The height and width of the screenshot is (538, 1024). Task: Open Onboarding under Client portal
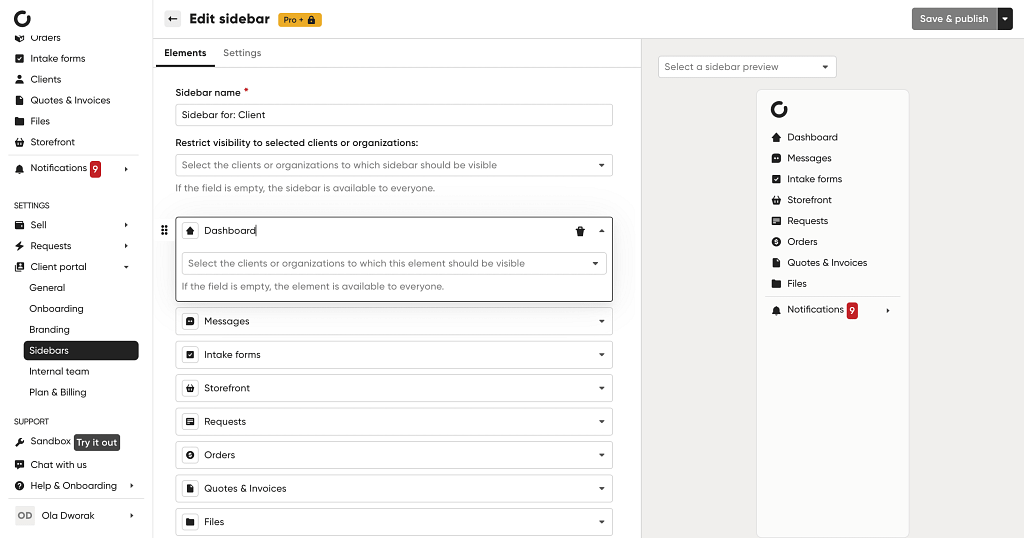pyautogui.click(x=56, y=309)
